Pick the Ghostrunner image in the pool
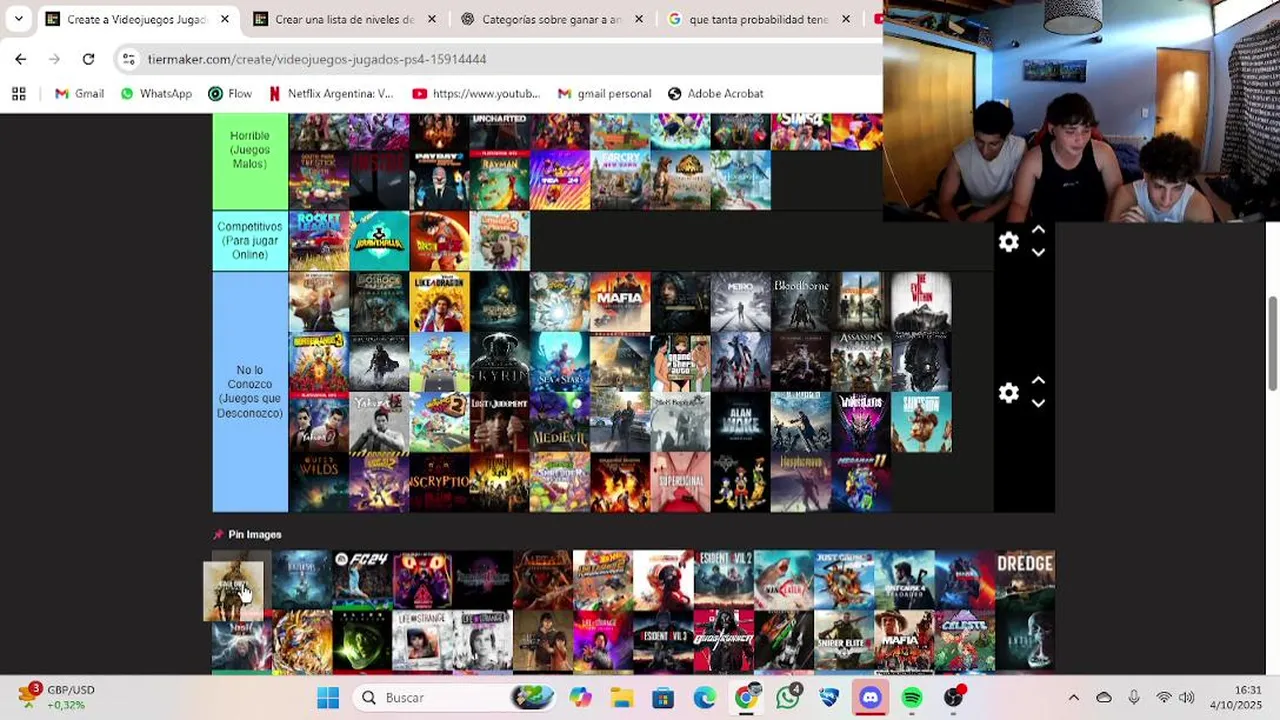 [x=724, y=640]
